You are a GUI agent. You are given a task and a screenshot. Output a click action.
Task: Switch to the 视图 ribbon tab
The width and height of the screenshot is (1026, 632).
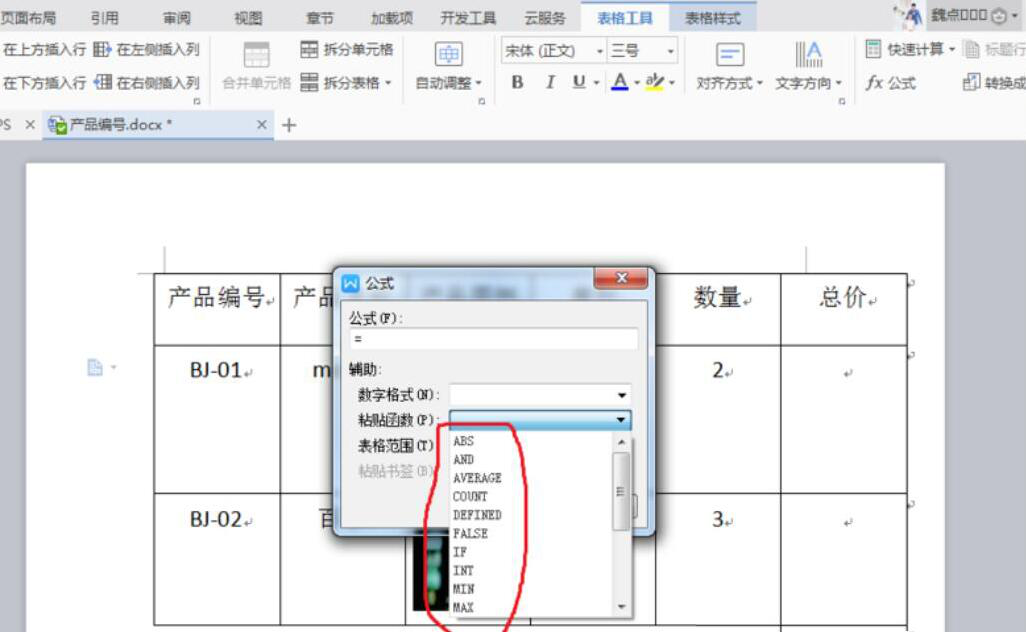pos(248,18)
